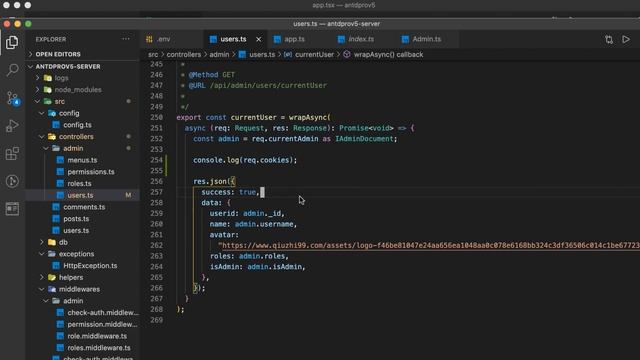The width and height of the screenshot is (640, 360).
Task: Open permission.middleware file
Action: (x=82, y=324)
